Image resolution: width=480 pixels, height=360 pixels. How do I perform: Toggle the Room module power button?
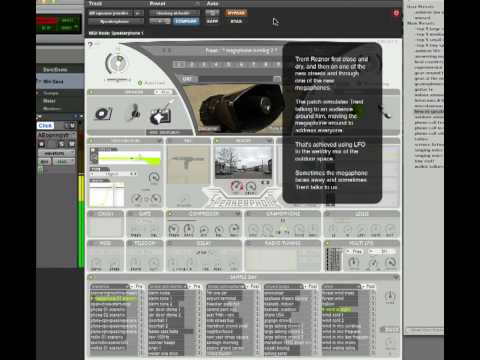tap(217, 141)
